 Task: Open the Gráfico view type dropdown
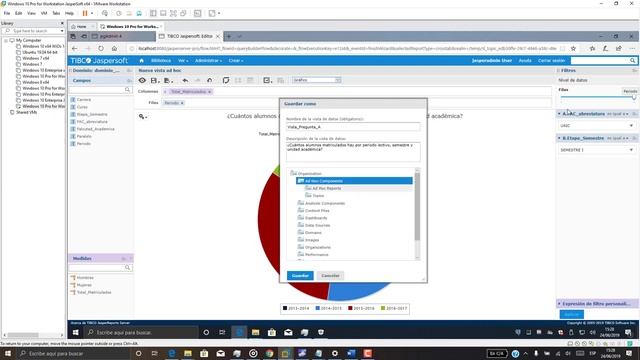coord(316,80)
